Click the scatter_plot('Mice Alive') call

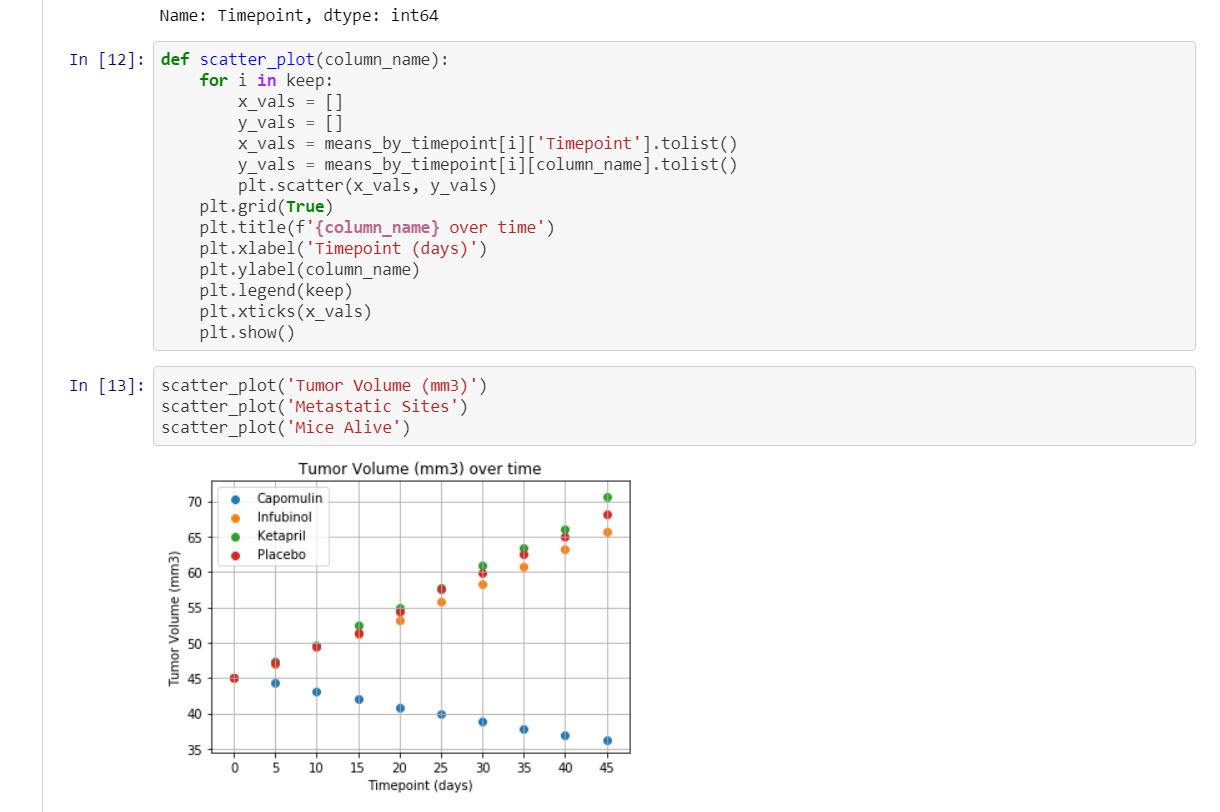pos(285,428)
